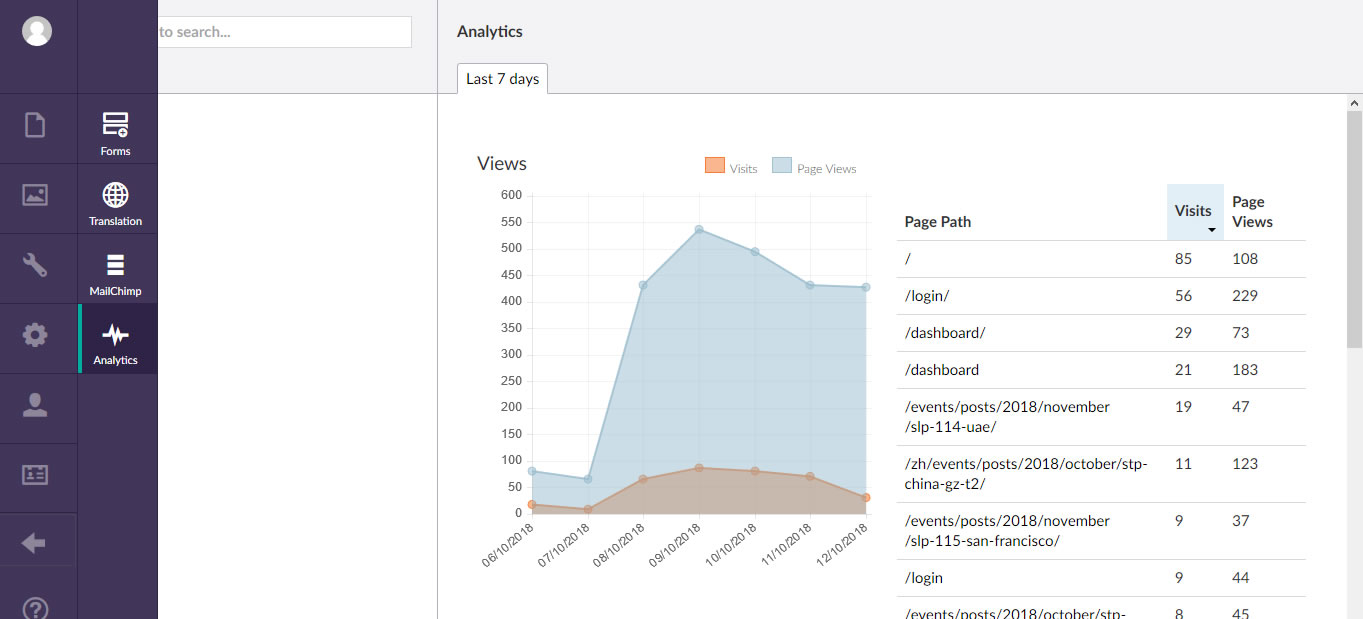This screenshot has width=1363, height=619.
Task: Select the "/login" path with 9 visits
Action: point(924,578)
